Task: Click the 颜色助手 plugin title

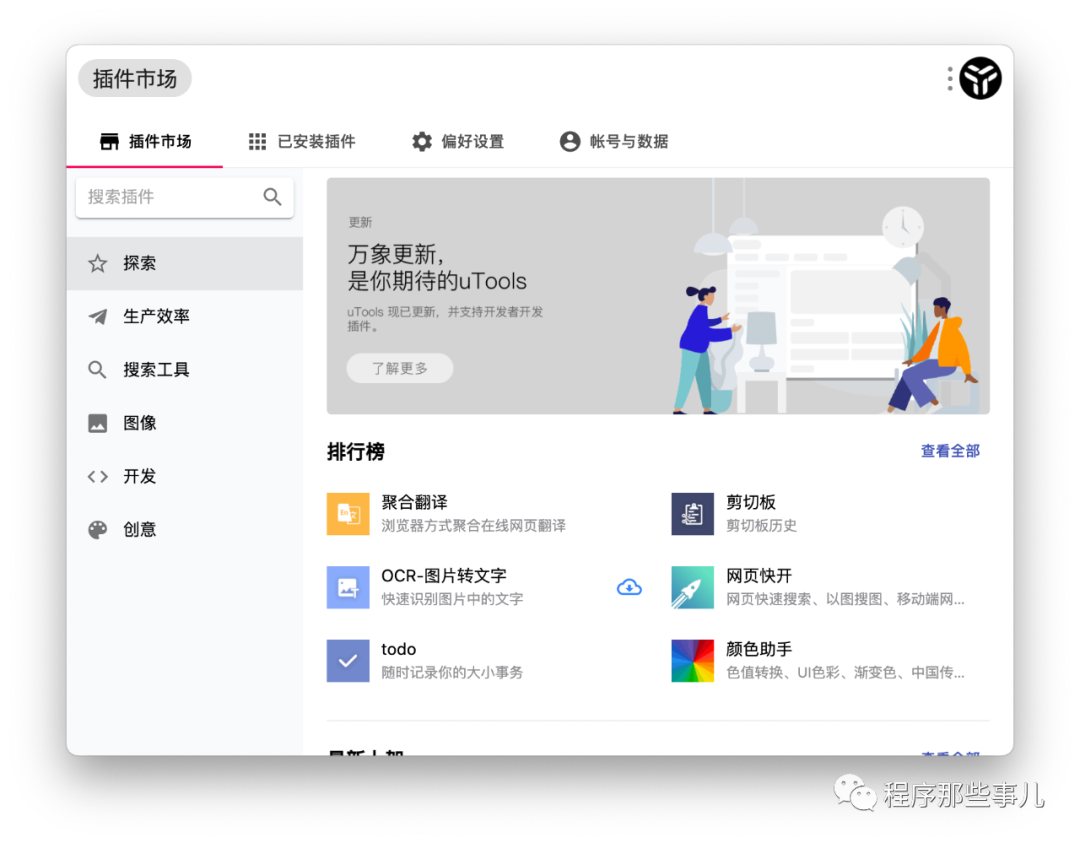Action: [x=759, y=649]
